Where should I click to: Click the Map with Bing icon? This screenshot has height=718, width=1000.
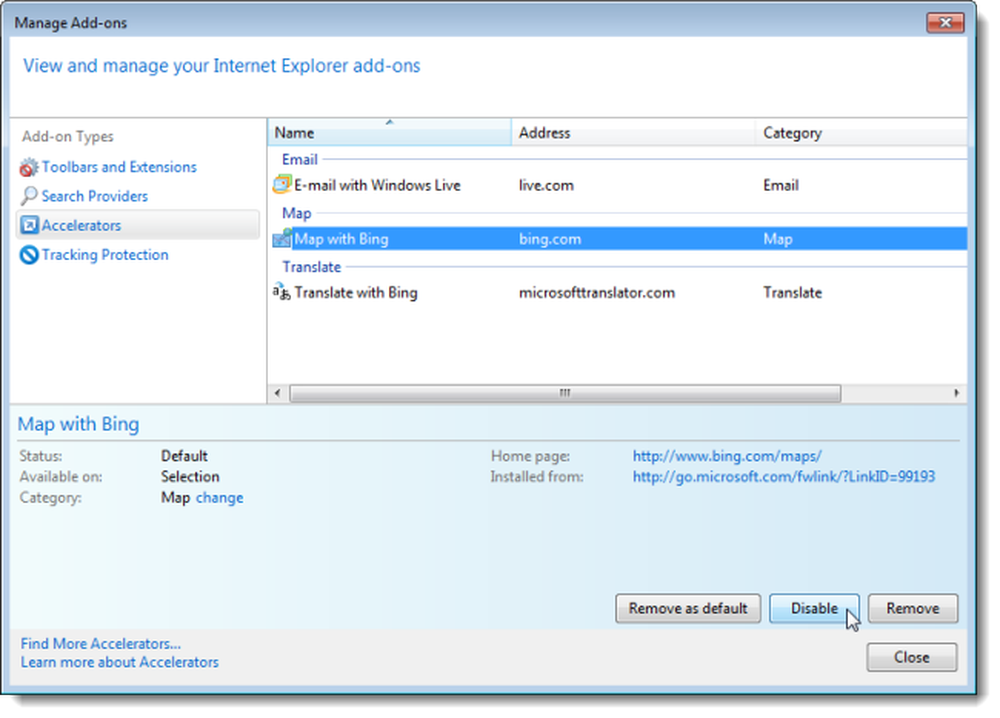[282, 238]
